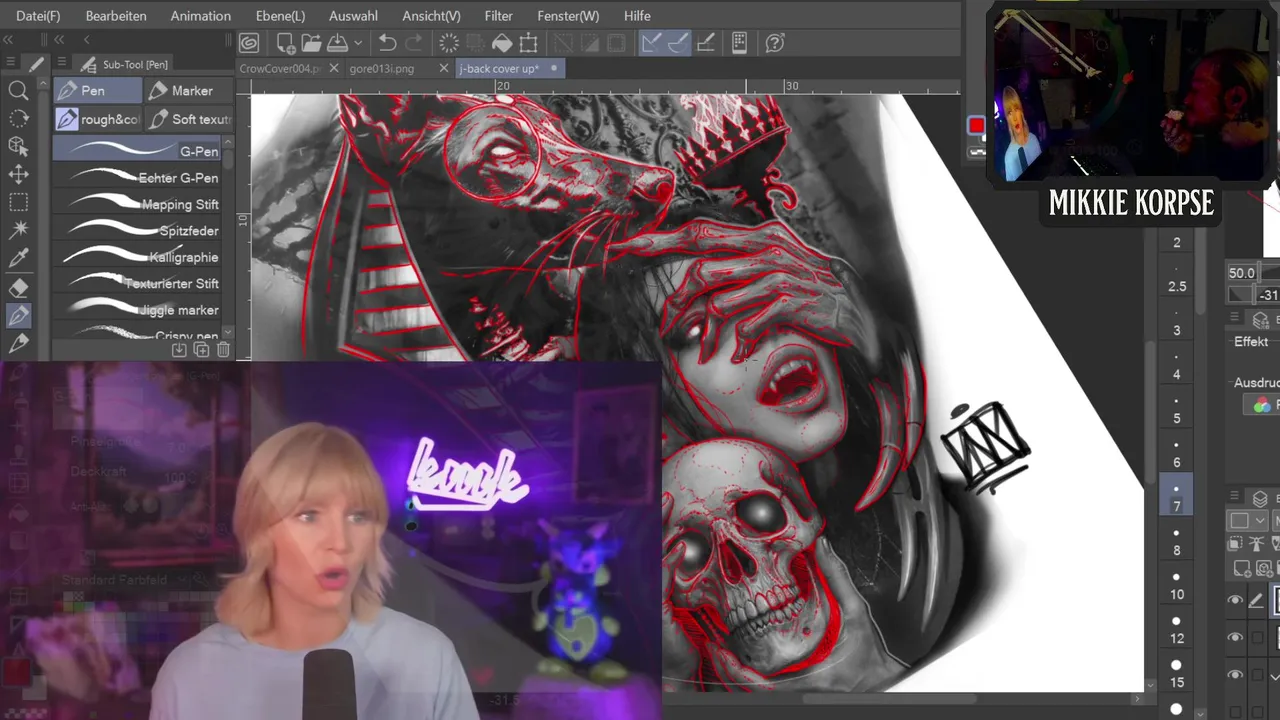Save the document with the save icon

337,43
